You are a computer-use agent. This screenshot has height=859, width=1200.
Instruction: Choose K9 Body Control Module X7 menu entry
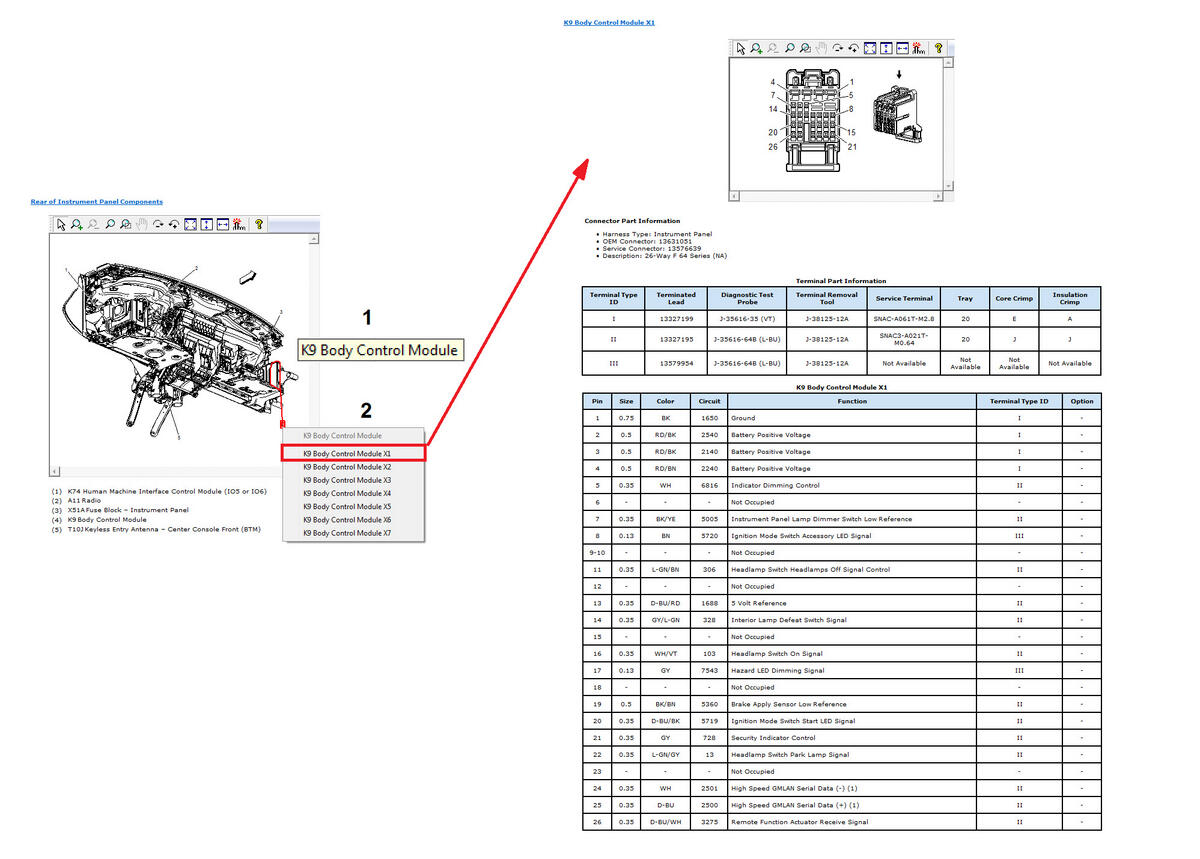(x=354, y=533)
